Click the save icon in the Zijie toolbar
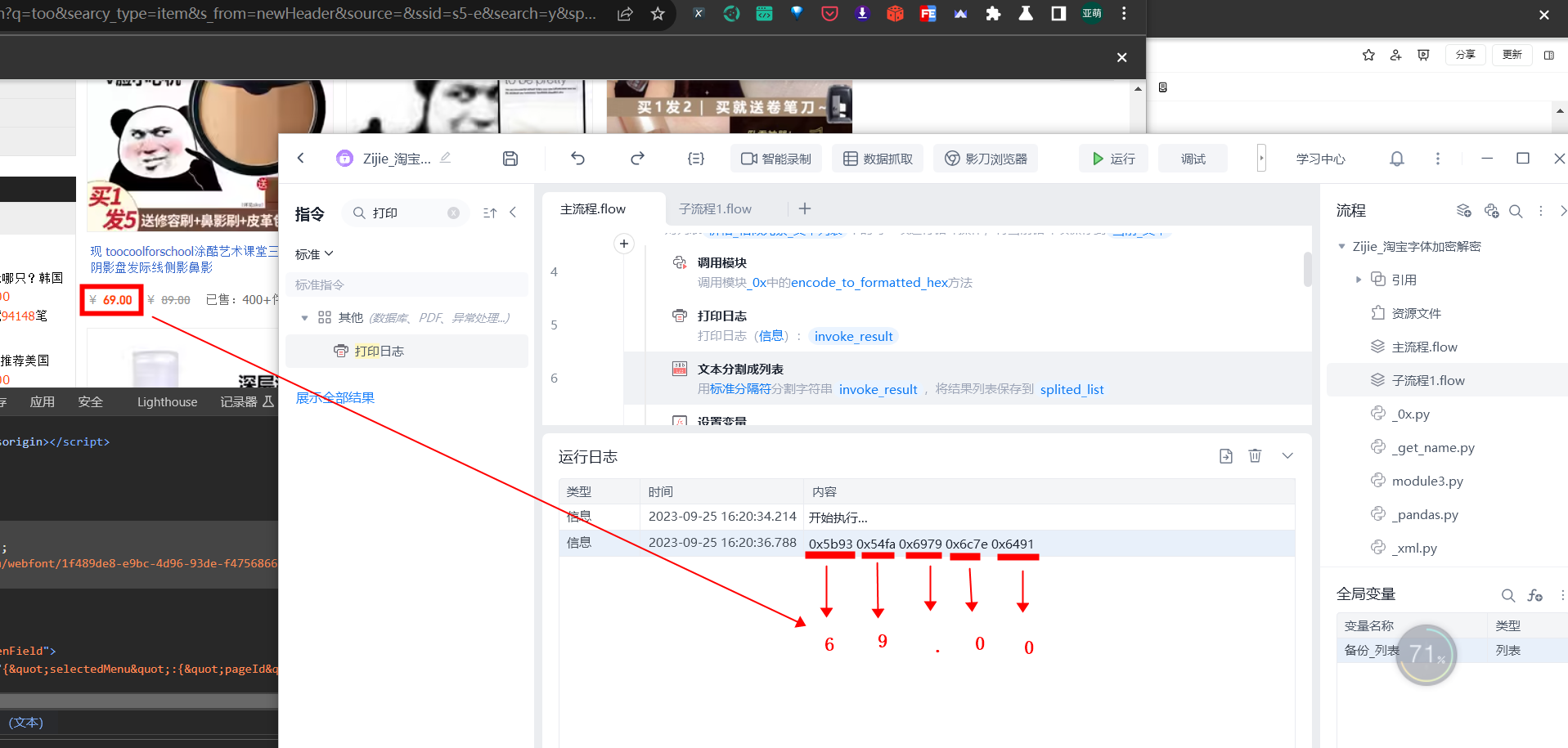This screenshot has width=1568, height=748. [x=510, y=159]
